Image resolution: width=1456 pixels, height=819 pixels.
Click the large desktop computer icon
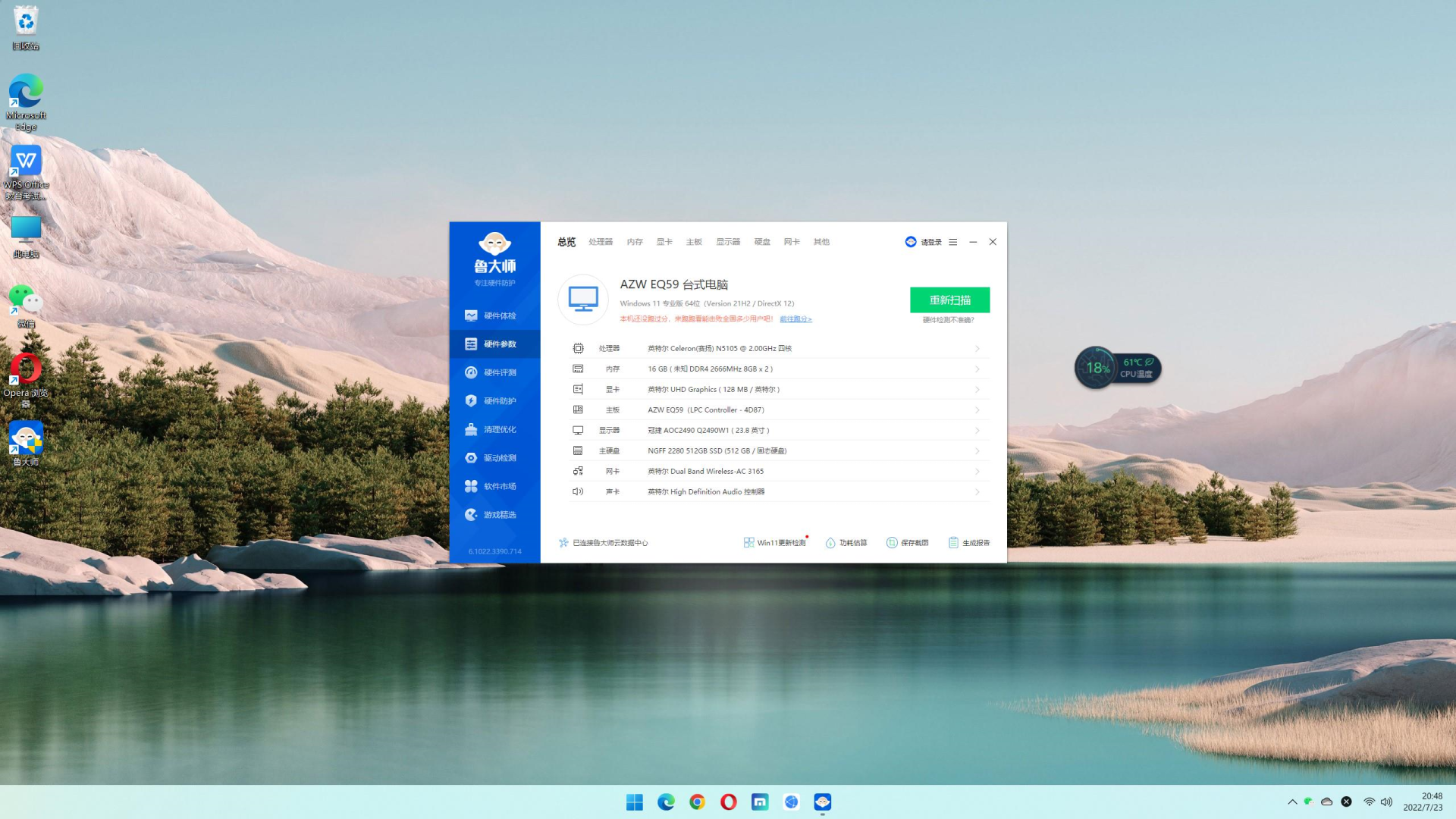583,300
